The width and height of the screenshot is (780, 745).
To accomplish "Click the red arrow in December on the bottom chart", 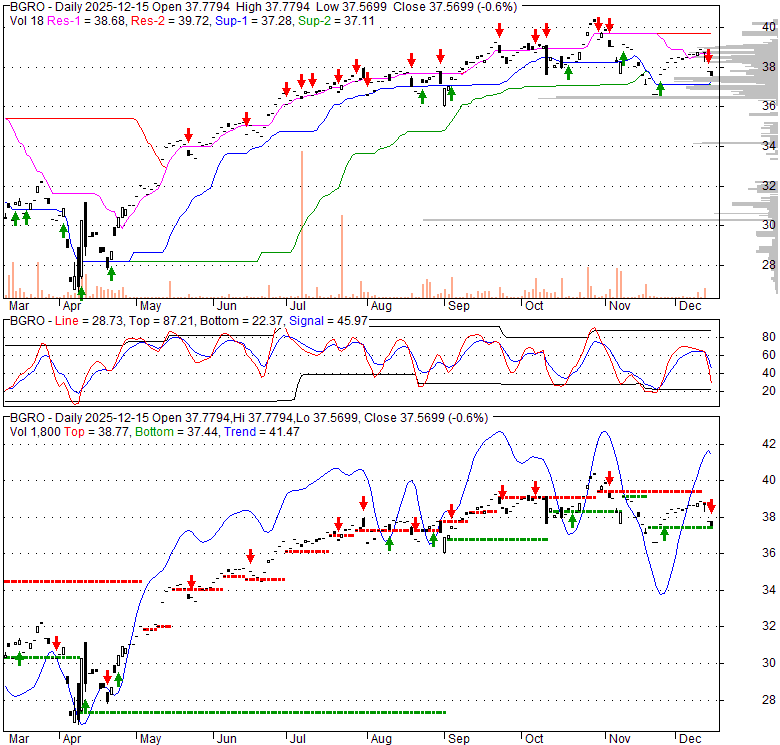I will [x=711, y=505].
